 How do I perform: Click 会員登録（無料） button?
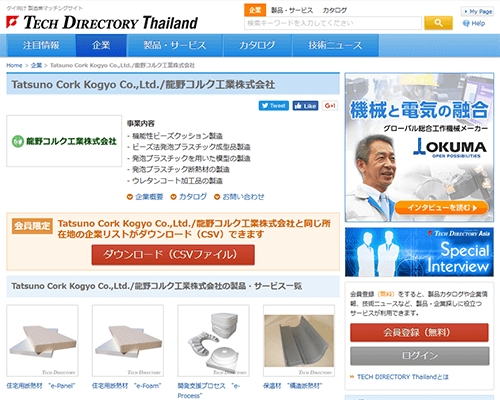[x=420, y=332]
